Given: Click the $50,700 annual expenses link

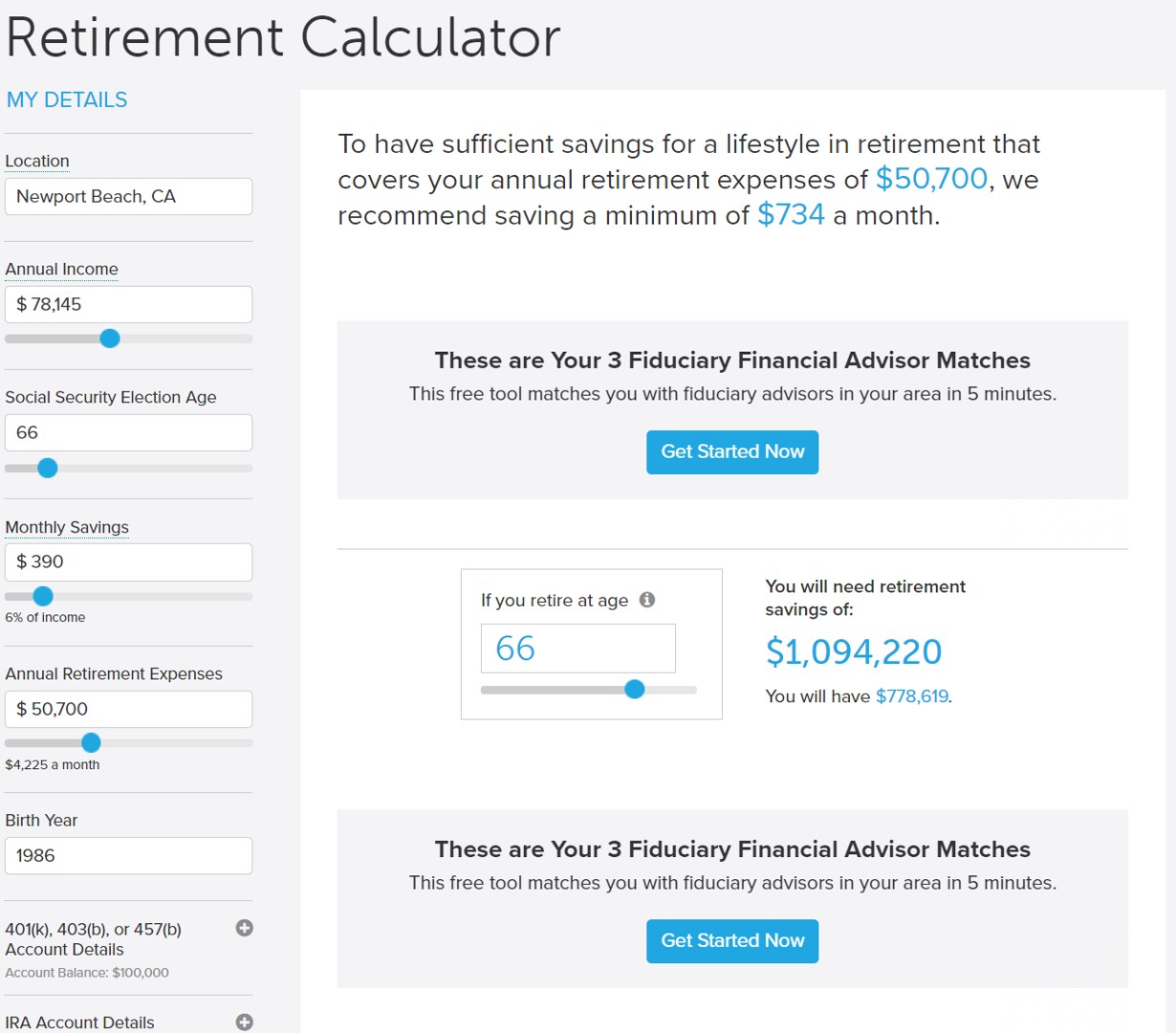Looking at the screenshot, I should [x=931, y=179].
